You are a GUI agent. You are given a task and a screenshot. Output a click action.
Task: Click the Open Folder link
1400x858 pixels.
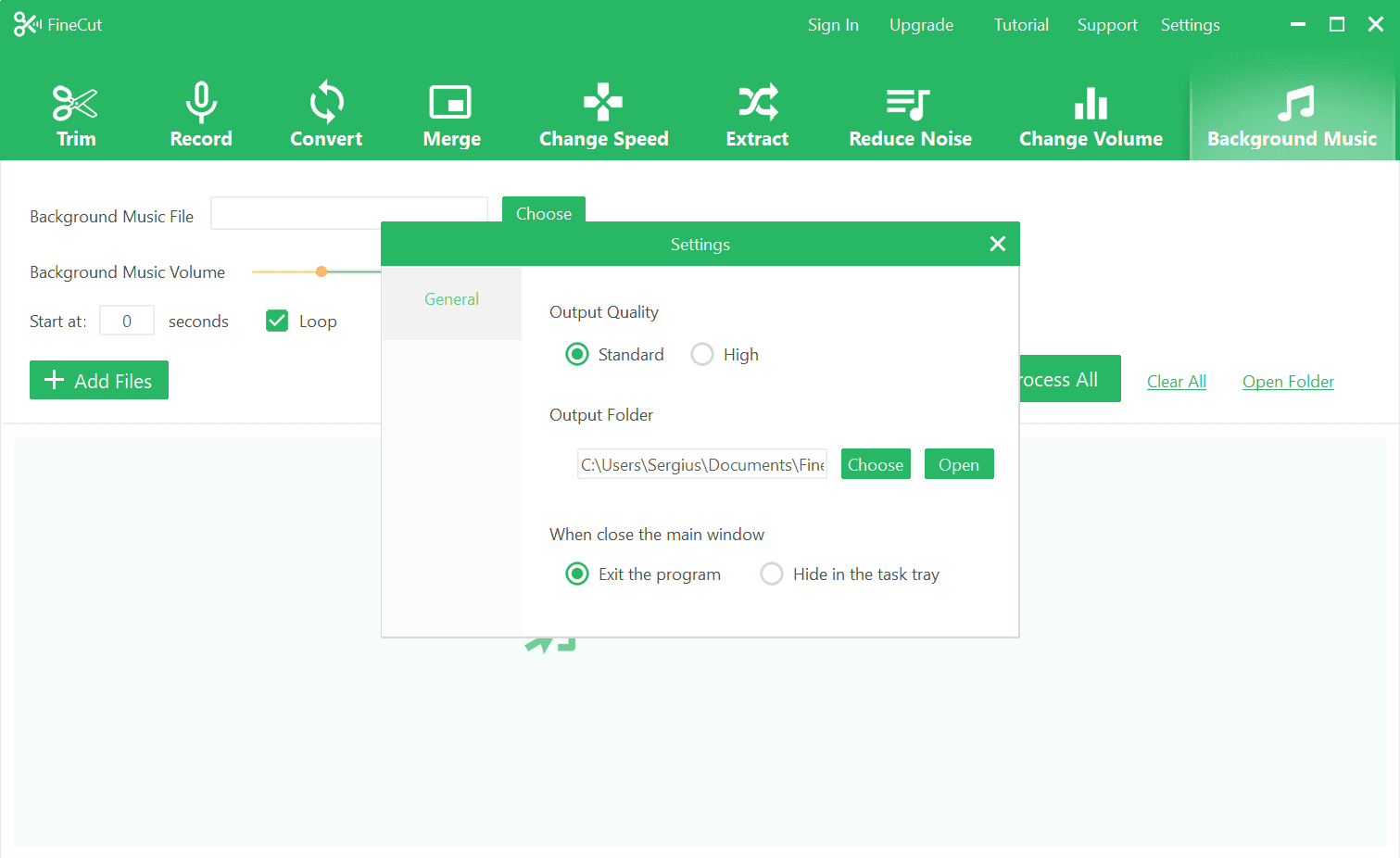(x=1288, y=381)
